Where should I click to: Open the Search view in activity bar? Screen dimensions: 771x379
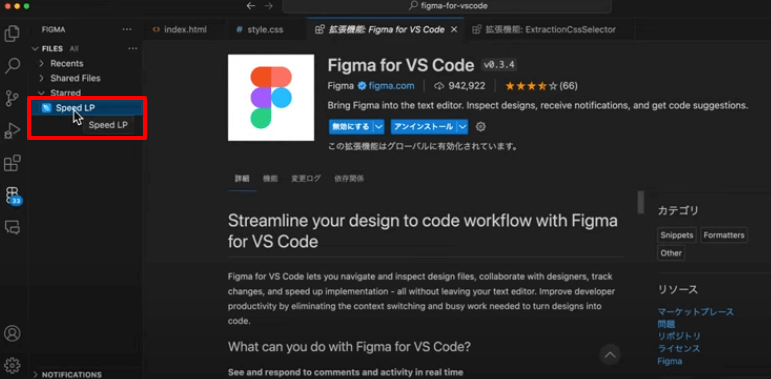click(12, 66)
